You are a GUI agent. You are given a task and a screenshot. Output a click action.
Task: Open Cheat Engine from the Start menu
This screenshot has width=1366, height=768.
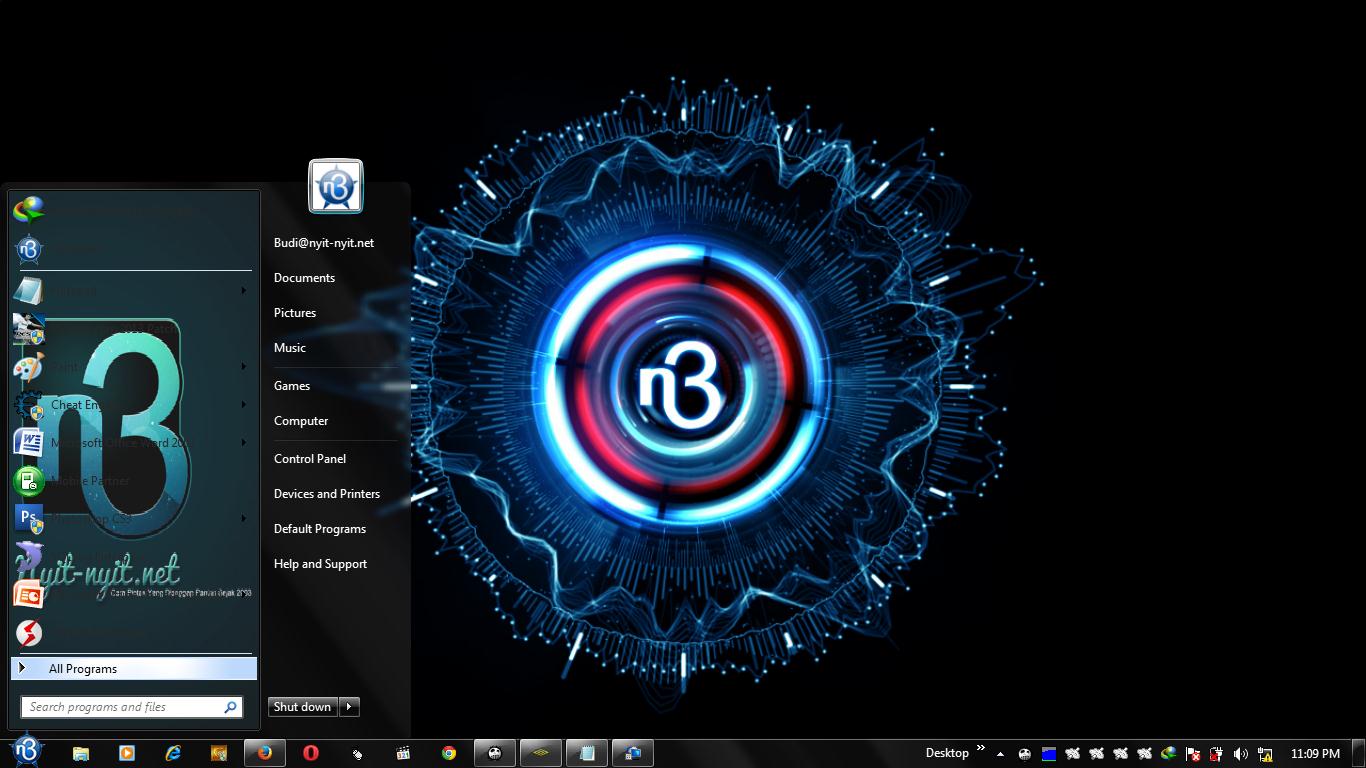(x=134, y=405)
